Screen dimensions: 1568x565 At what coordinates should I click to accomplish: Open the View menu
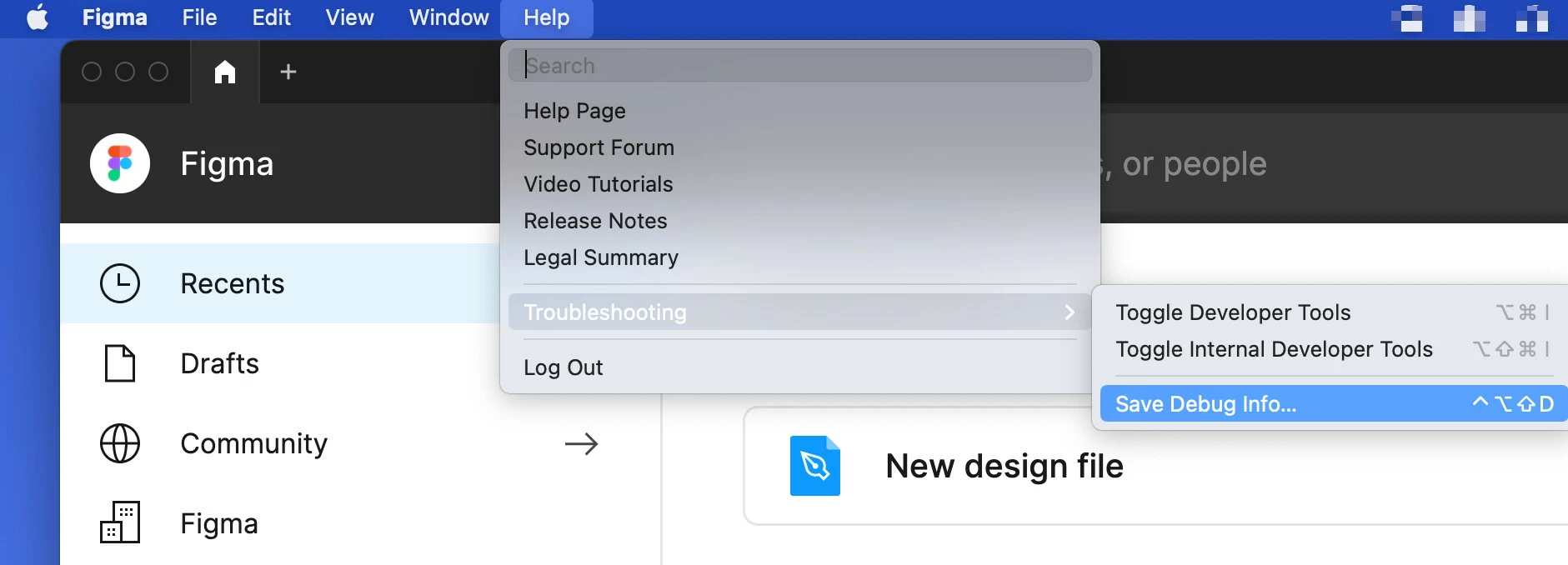click(x=349, y=17)
